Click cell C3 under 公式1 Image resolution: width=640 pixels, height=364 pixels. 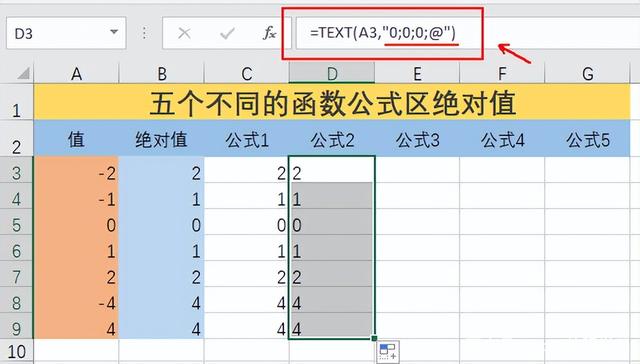247,169
